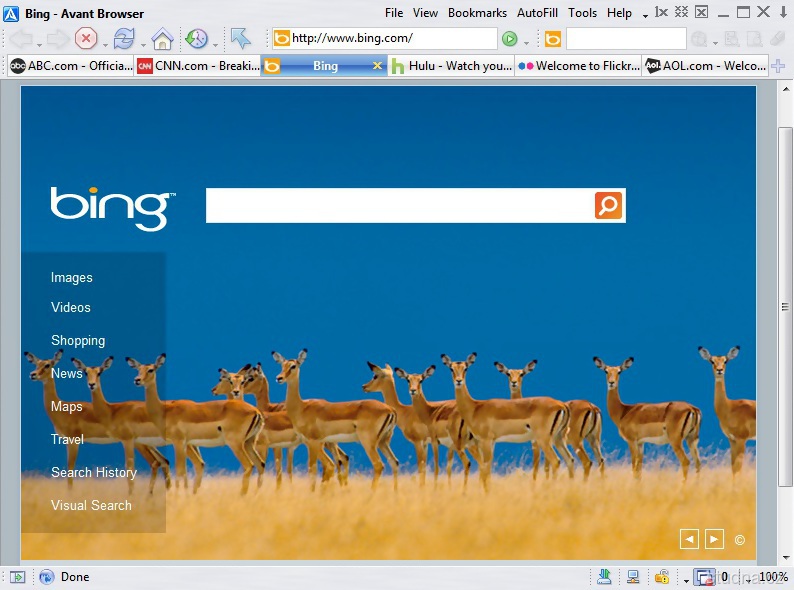
Task: Open the Visual Search link
Action: click(x=91, y=505)
